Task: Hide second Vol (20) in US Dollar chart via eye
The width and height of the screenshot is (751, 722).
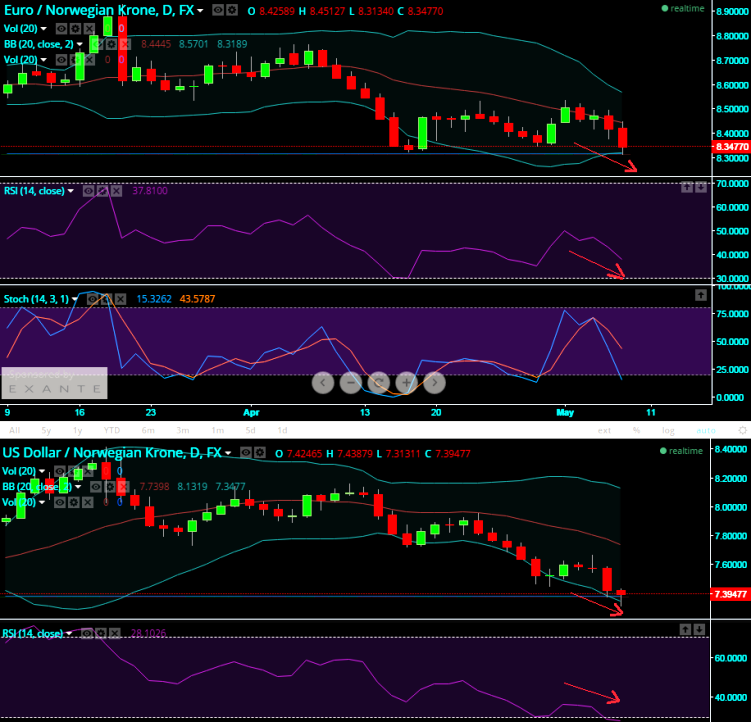Action: click(59, 502)
